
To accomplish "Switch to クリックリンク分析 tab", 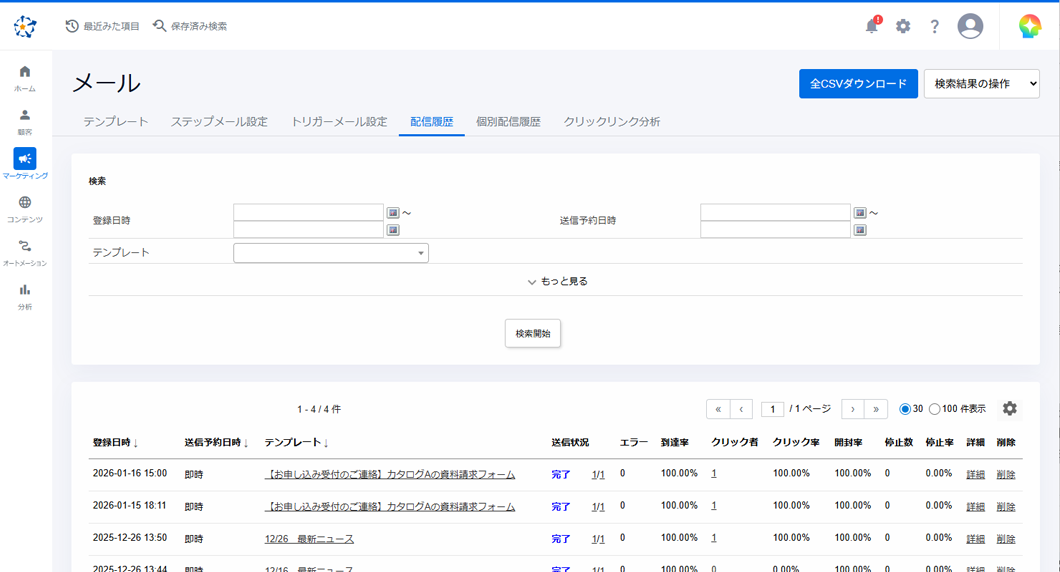I will coord(612,122).
